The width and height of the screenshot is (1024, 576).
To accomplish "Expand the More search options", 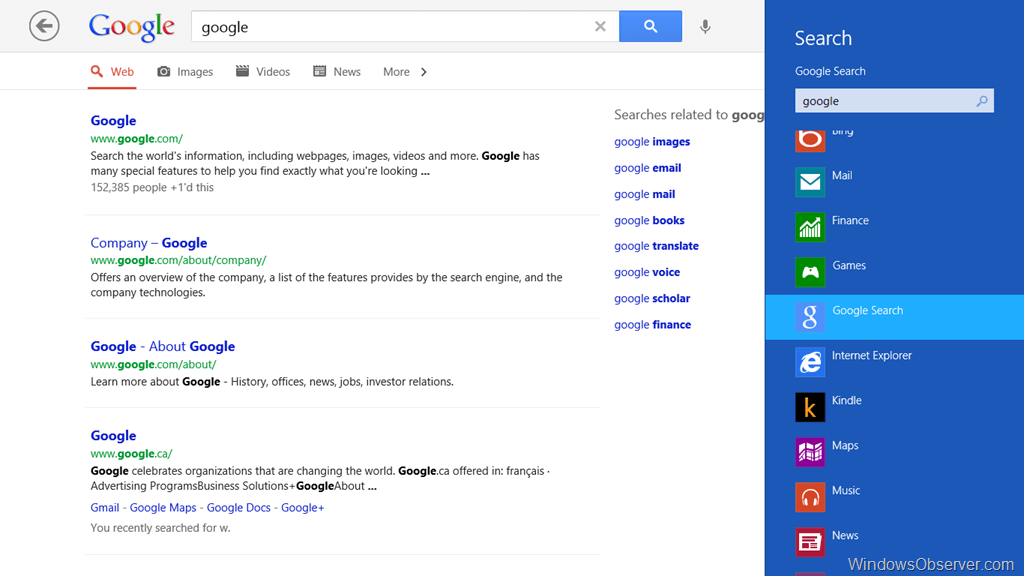I will 405,72.
